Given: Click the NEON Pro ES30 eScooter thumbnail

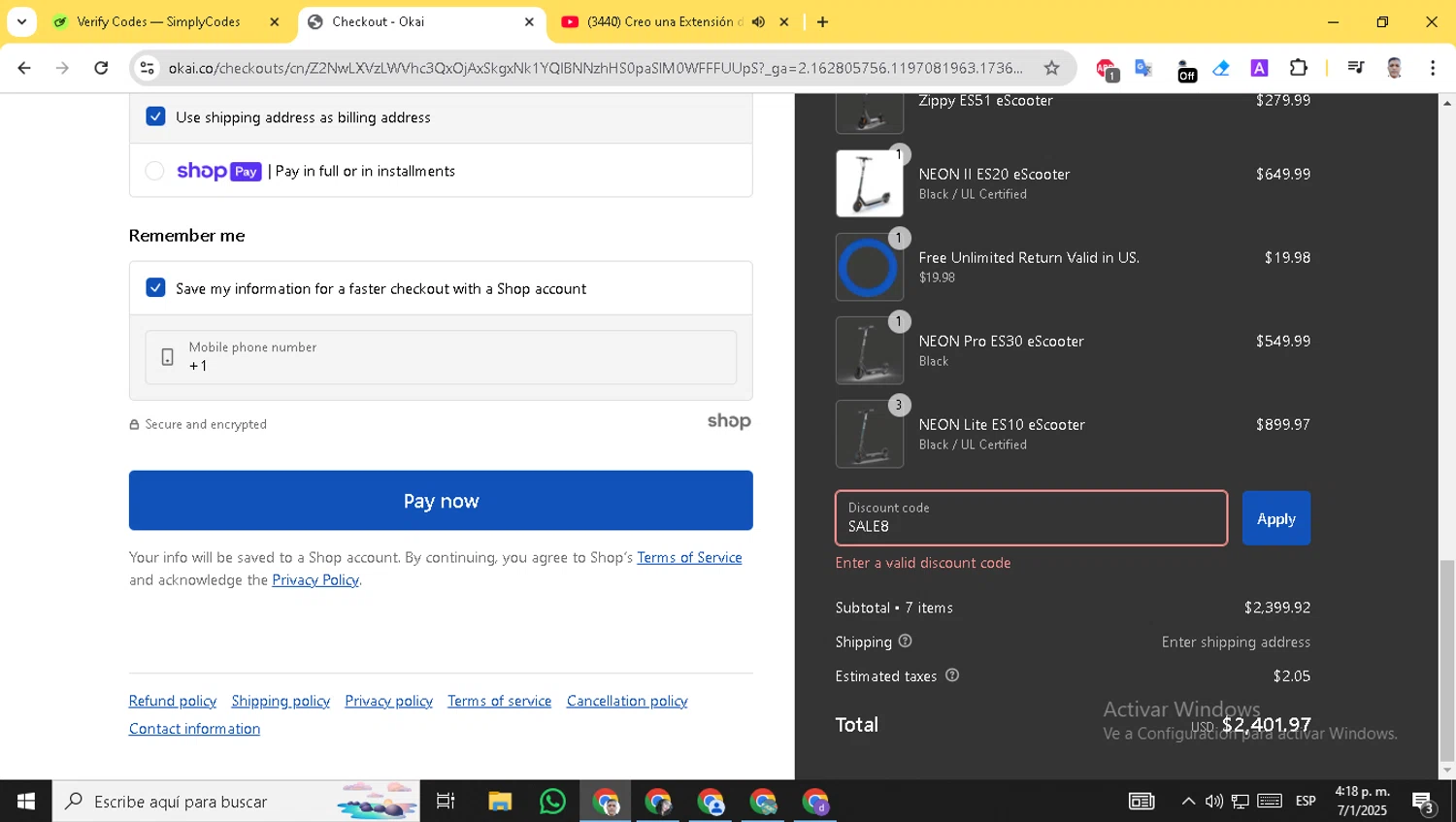Looking at the screenshot, I should [x=870, y=350].
